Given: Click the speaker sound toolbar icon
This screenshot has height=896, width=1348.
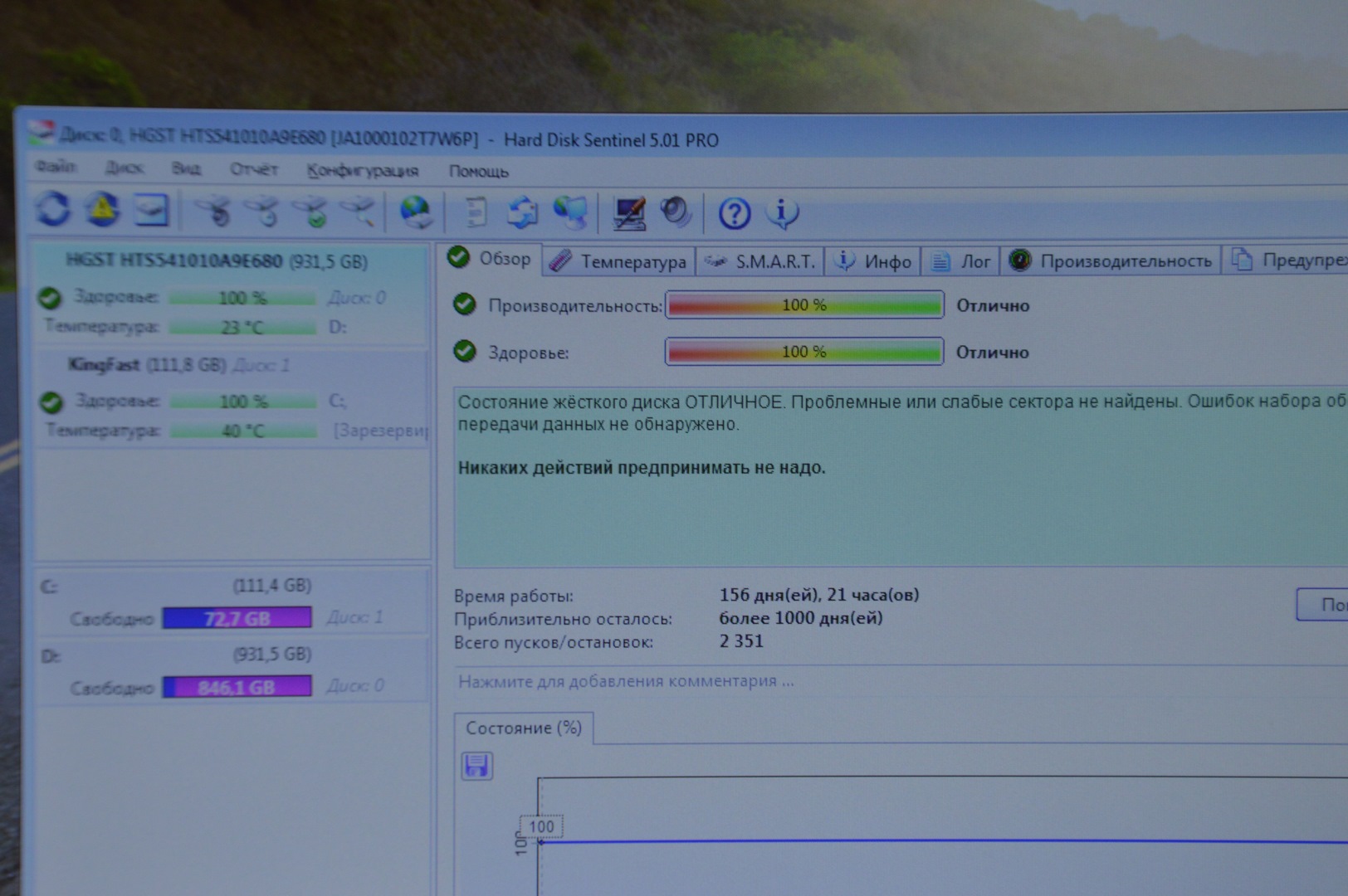Looking at the screenshot, I should 676,212.
